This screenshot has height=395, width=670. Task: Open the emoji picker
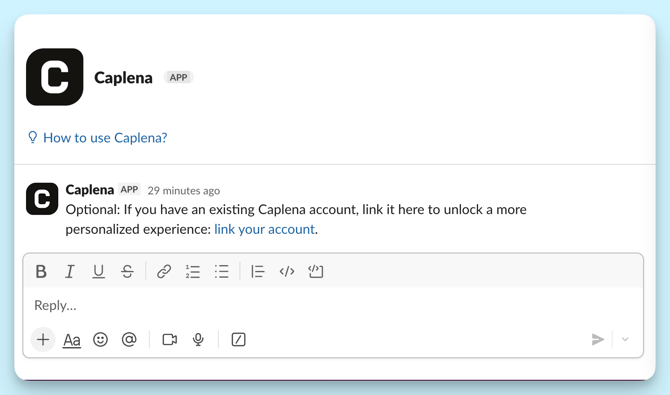(x=100, y=340)
